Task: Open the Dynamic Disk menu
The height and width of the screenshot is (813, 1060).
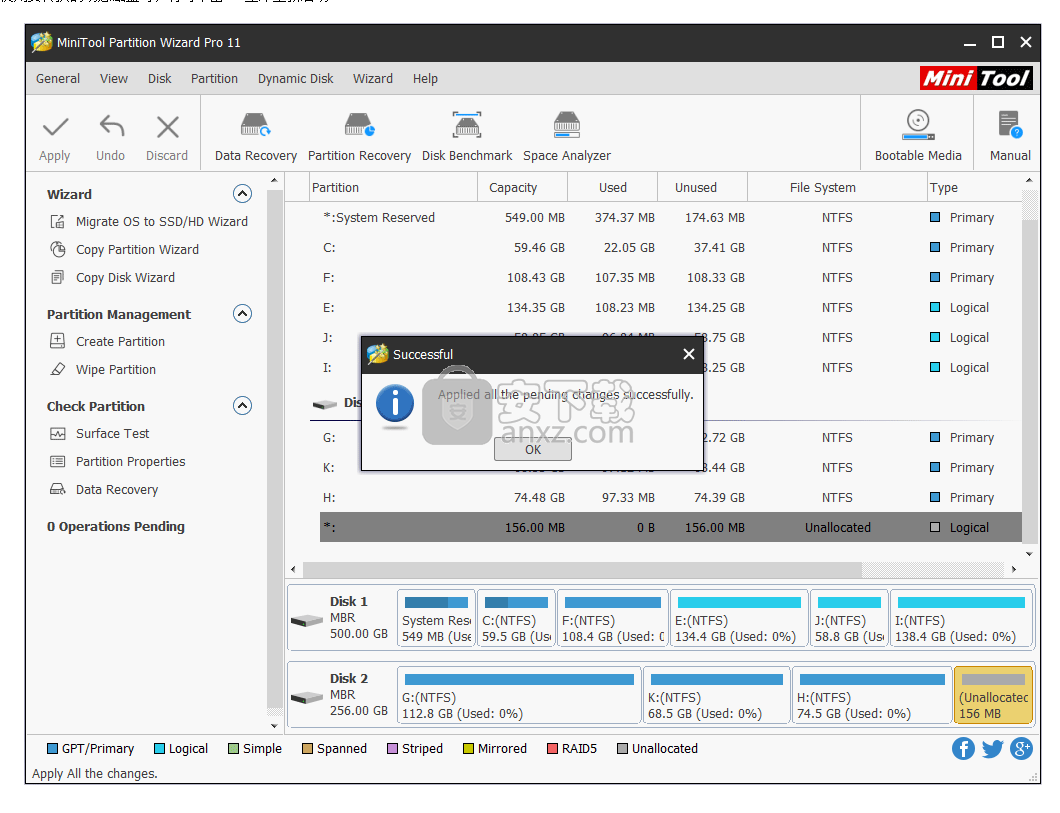Action: tap(295, 78)
